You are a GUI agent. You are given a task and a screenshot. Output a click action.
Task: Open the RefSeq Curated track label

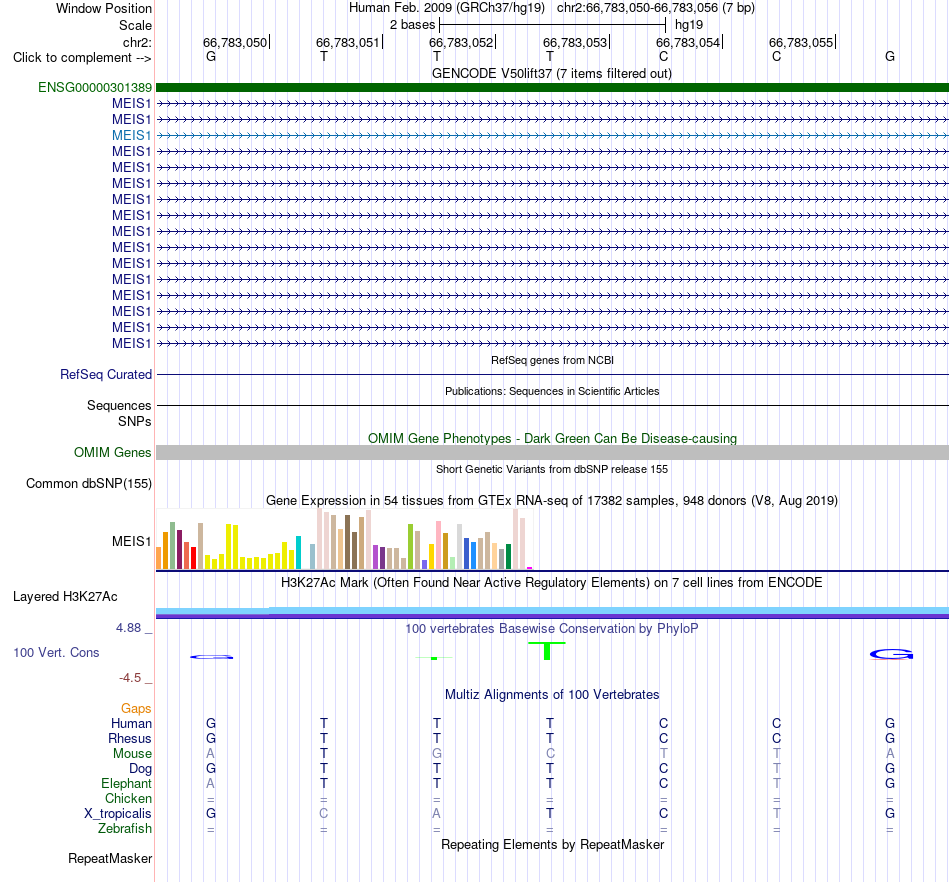point(106,374)
